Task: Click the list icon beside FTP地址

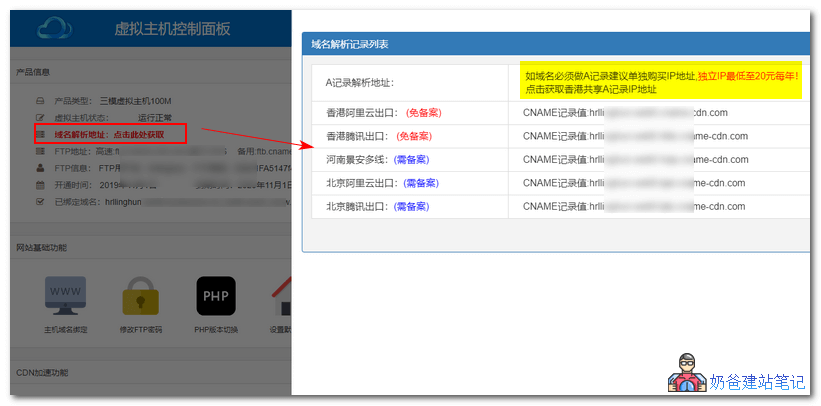Action: click(40, 151)
